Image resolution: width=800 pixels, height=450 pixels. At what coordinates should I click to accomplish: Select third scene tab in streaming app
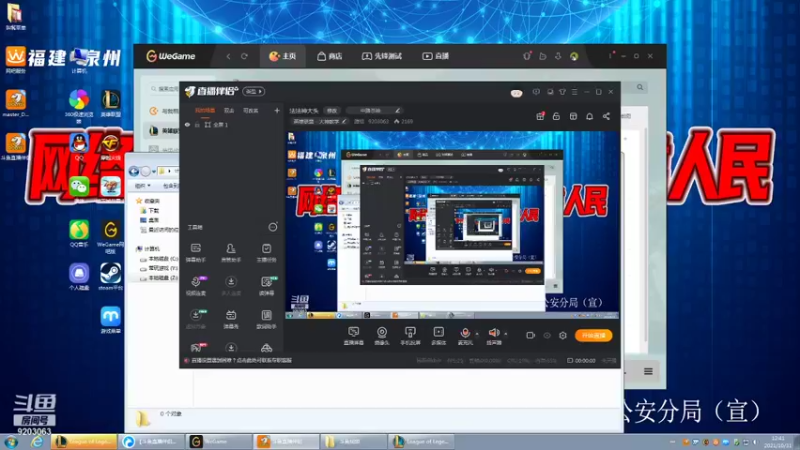251,110
